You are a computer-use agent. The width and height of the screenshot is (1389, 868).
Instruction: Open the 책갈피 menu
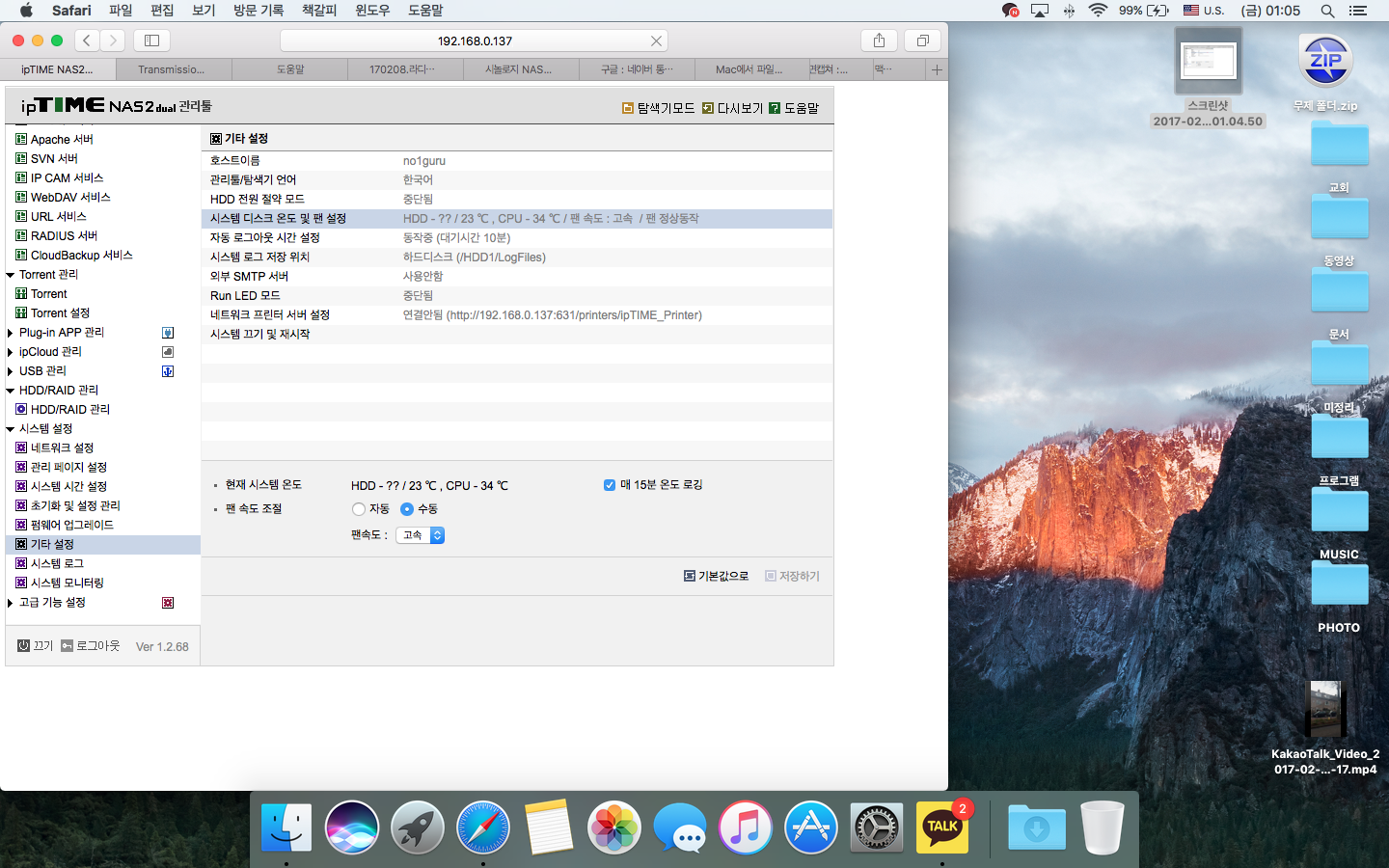[x=319, y=11]
